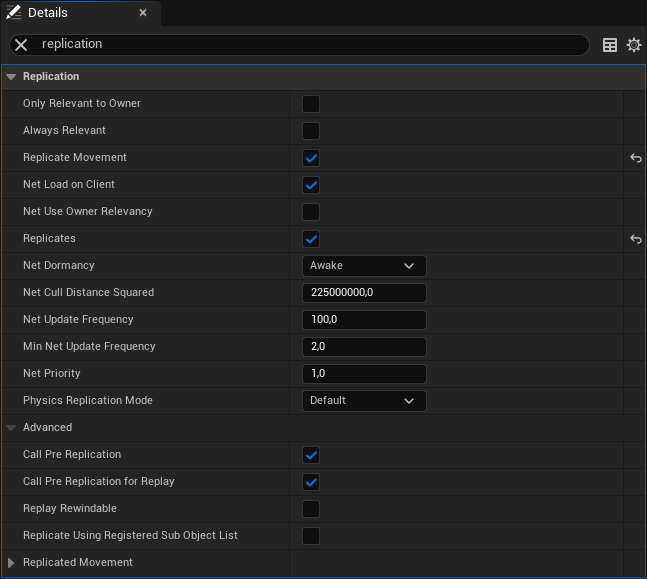Image resolution: width=647 pixels, height=579 pixels.
Task: Enable Only Relevant to Owner
Action: 311,104
